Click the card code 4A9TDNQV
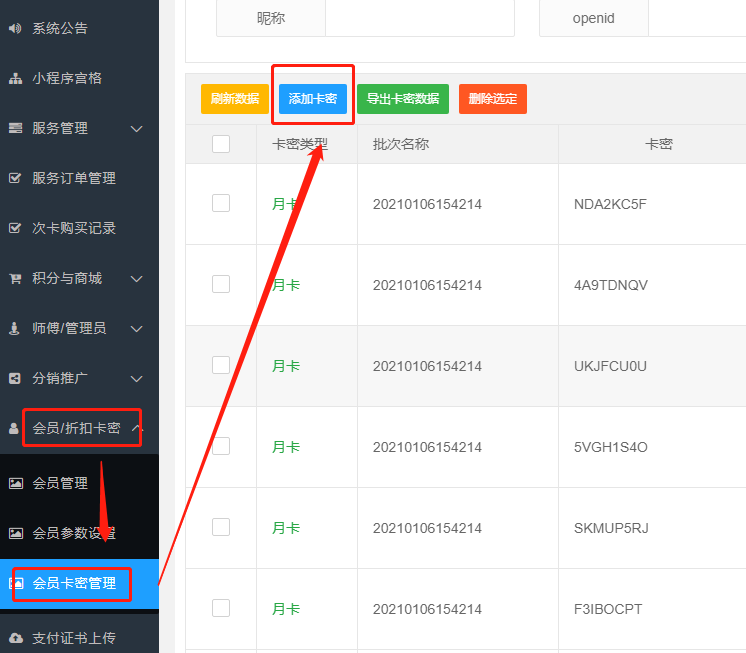 coord(610,285)
